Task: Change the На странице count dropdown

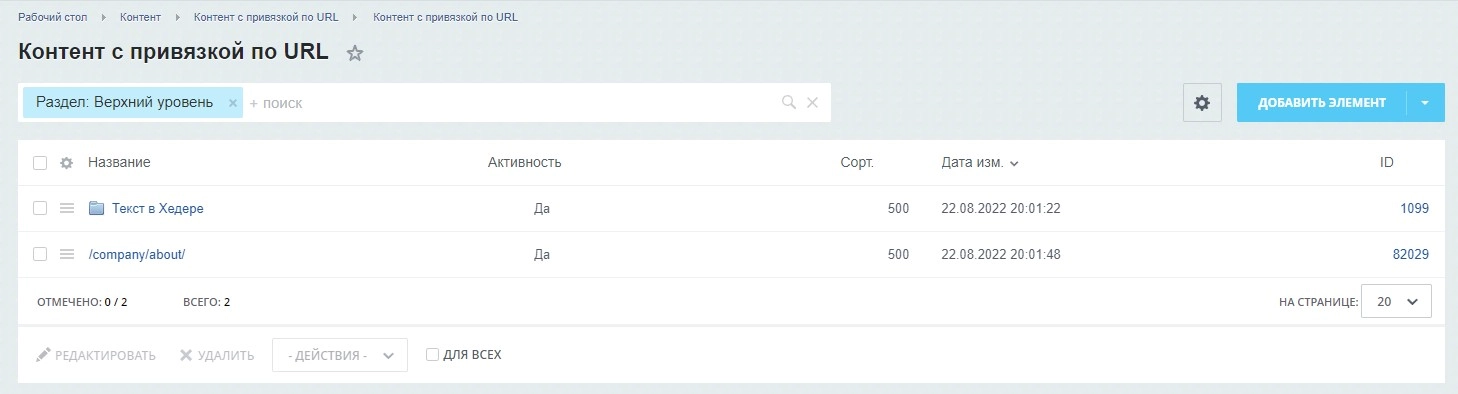Action: [x=1396, y=301]
